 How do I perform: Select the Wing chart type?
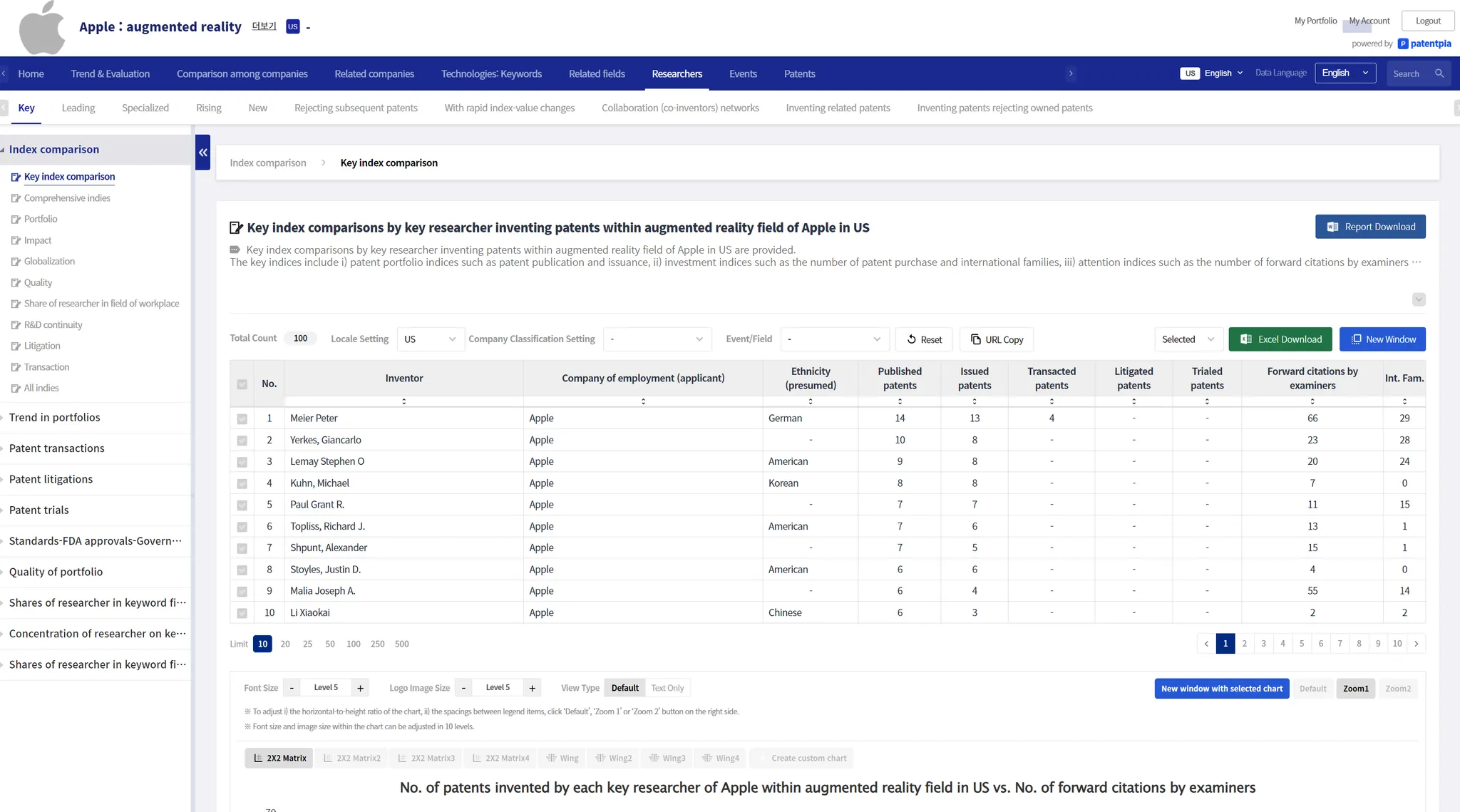click(562, 758)
